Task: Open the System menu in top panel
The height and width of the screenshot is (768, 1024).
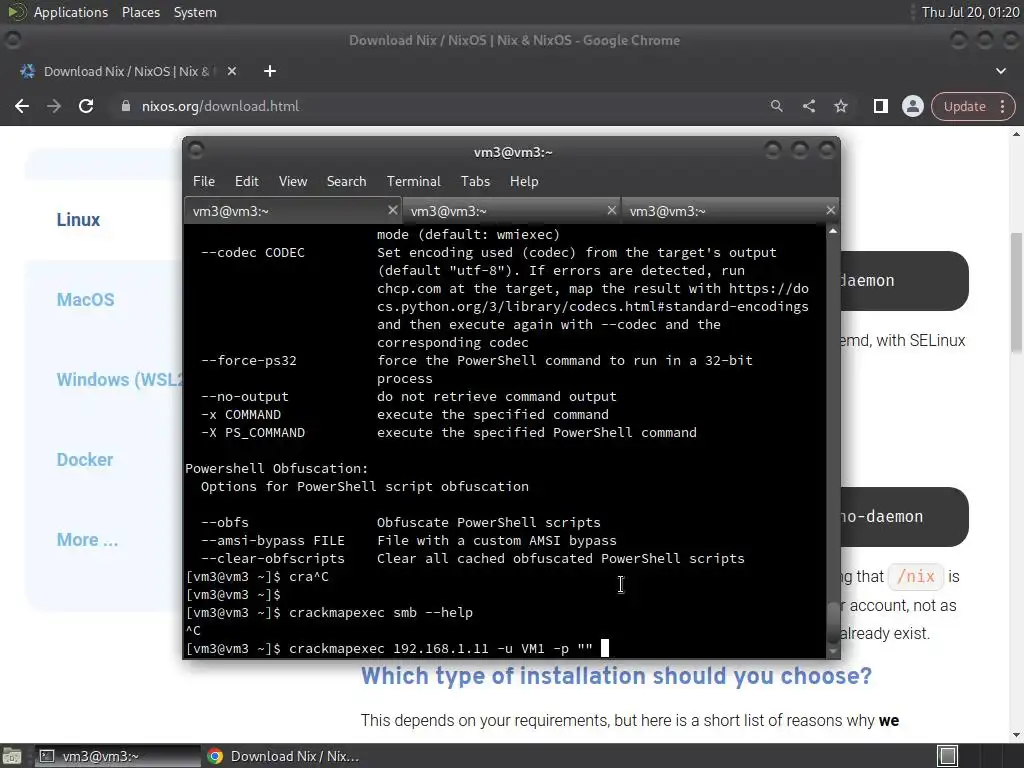Action: pyautogui.click(x=195, y=12)
